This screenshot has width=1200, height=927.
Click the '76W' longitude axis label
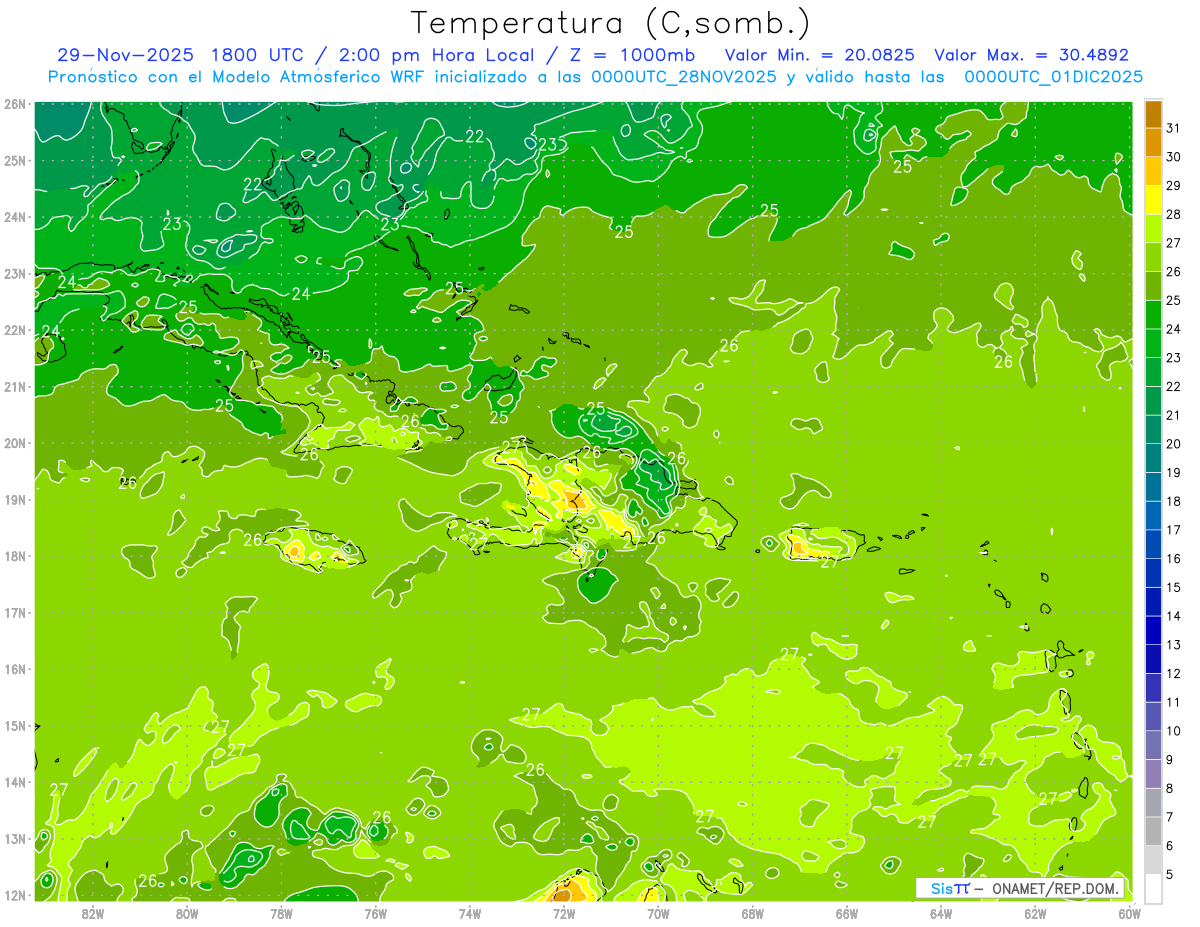click(x=375, y=913)
